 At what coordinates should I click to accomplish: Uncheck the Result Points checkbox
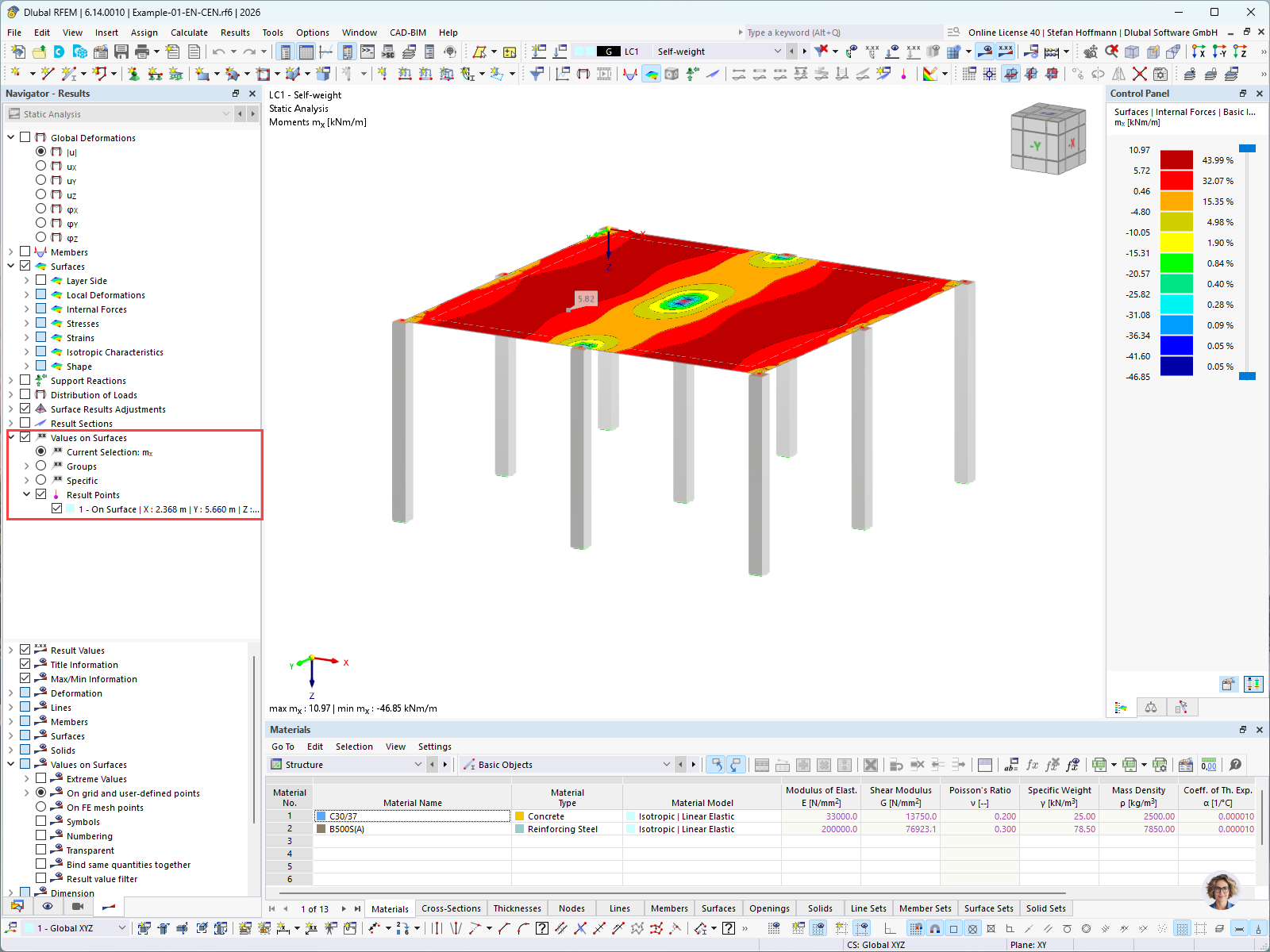41,494
